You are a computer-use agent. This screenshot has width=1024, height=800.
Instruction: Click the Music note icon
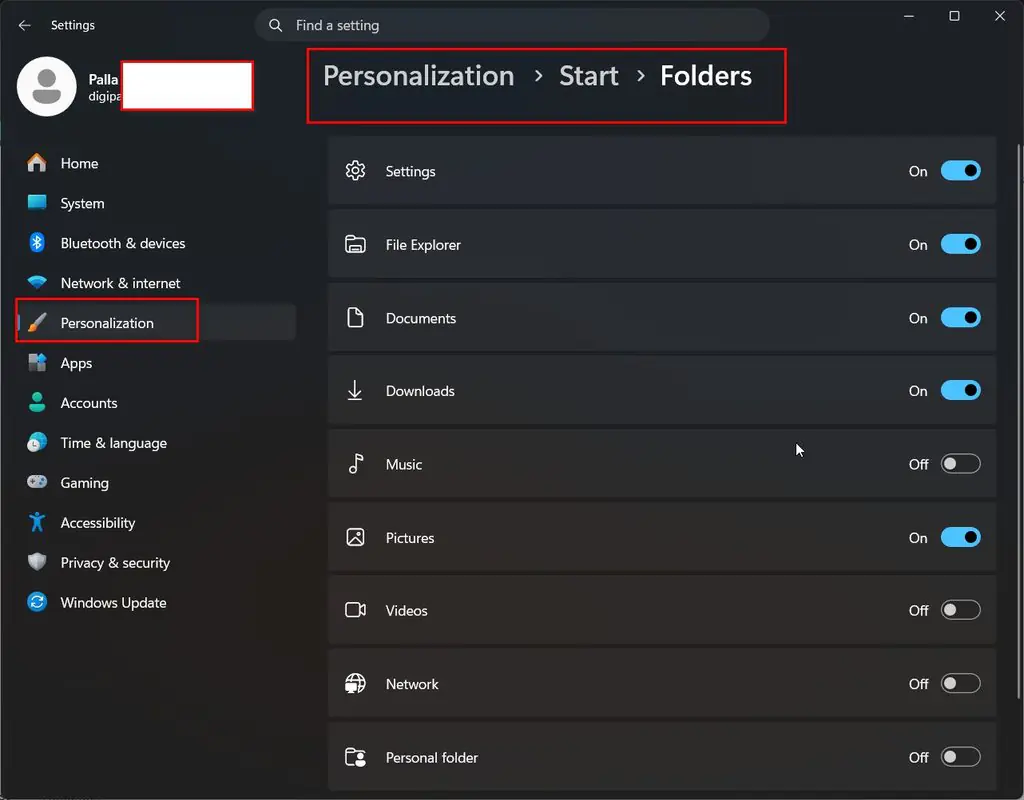(356, 464)
